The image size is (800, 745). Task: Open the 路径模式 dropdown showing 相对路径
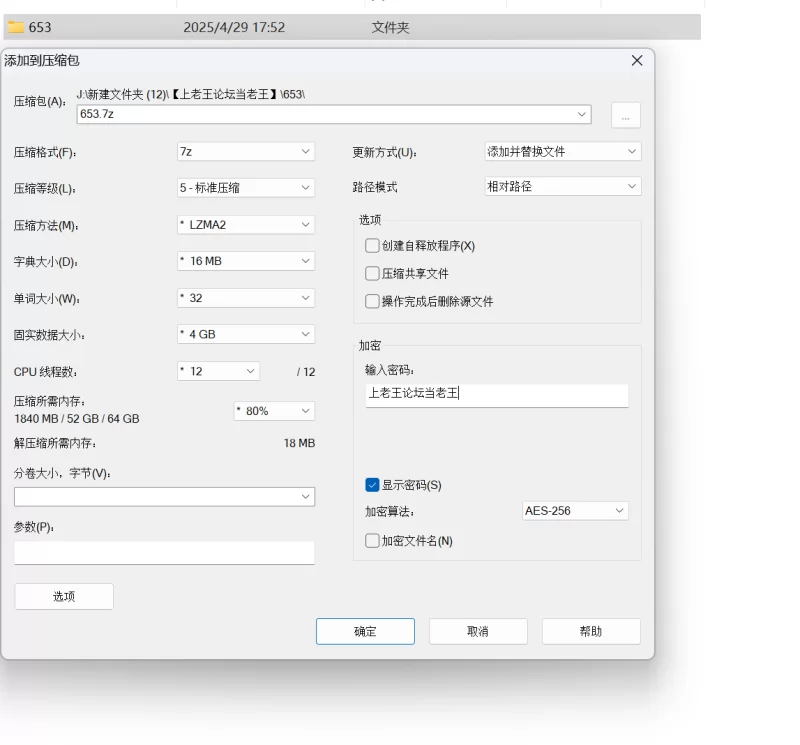pos(563,186)
